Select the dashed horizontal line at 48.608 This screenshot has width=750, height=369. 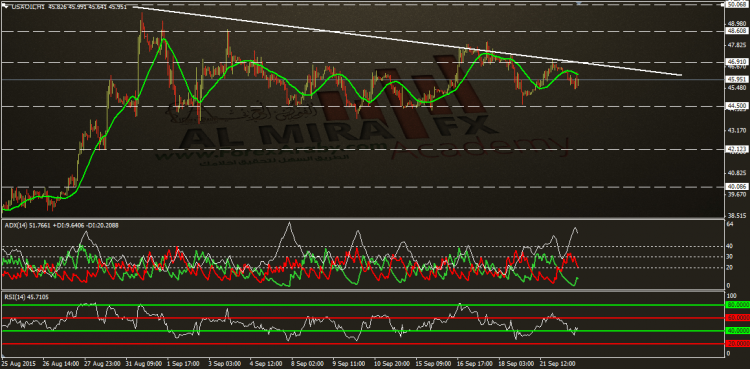coord(362,31)
